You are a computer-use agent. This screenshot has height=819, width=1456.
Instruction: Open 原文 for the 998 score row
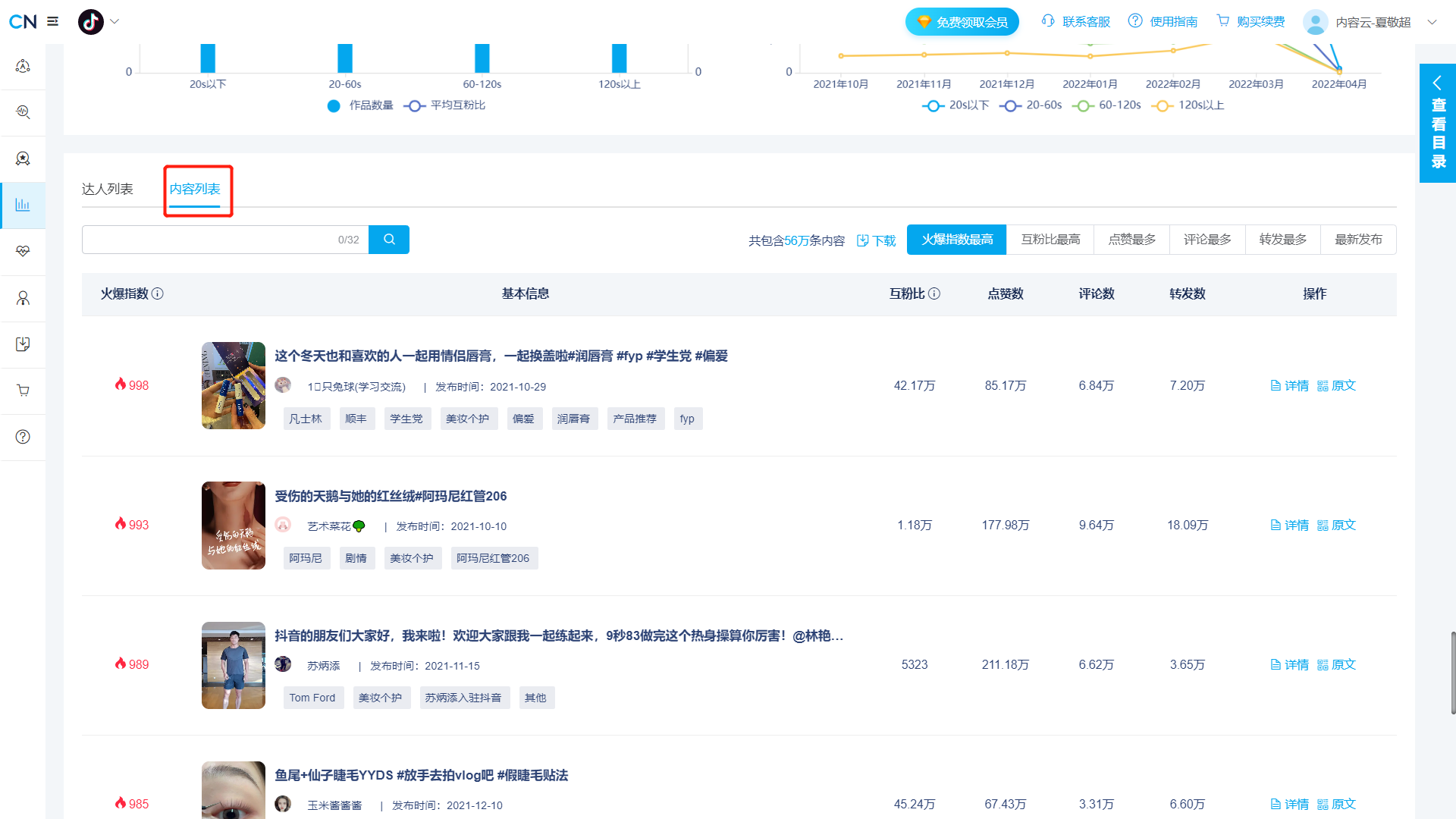coord(1336,386)
